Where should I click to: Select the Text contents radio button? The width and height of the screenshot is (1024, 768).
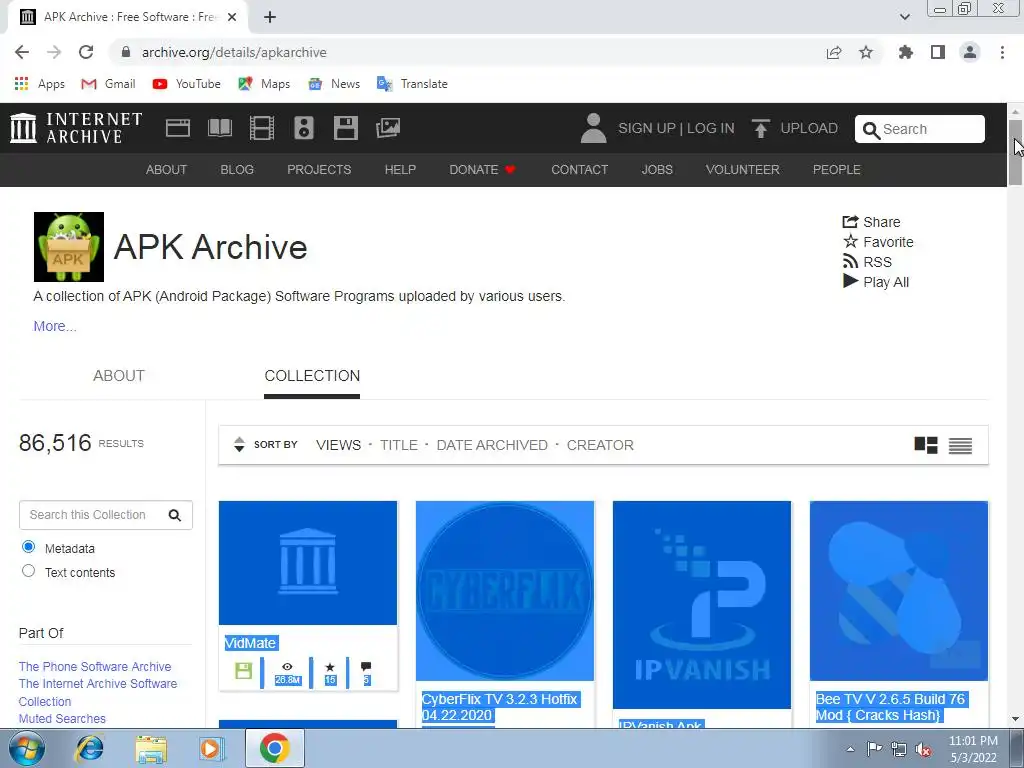point(28,571)
